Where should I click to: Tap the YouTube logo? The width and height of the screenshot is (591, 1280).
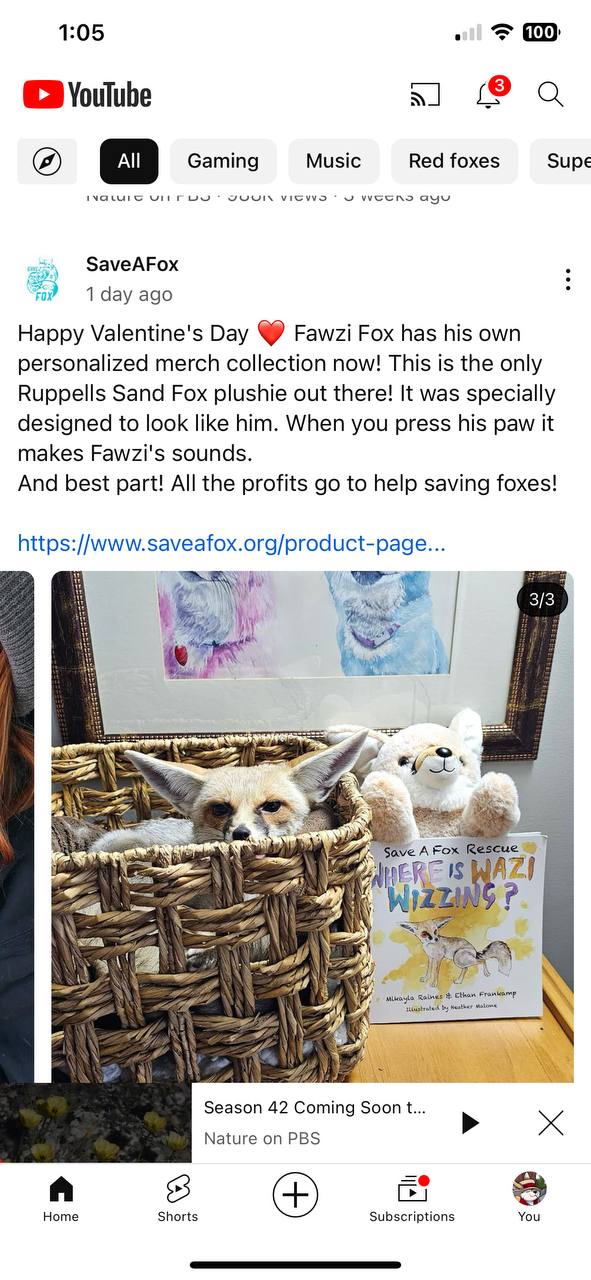tap(87, 95)
